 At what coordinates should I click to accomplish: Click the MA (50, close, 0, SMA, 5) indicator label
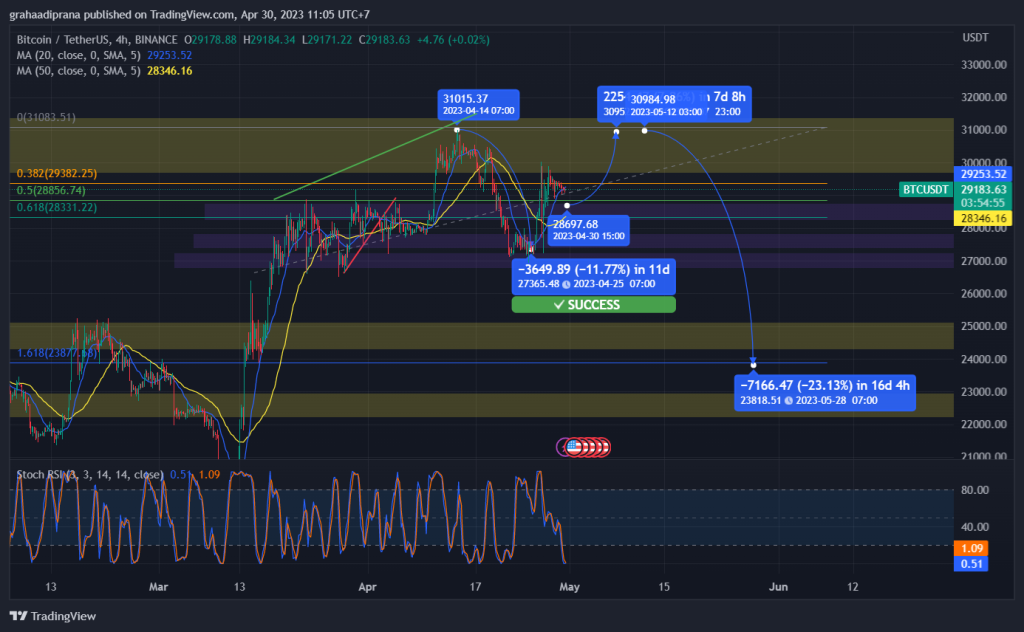[x=78, y=71]
